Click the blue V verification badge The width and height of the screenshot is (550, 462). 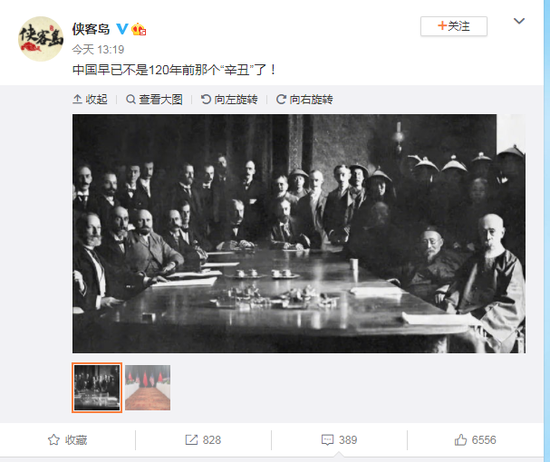(122, 29)
